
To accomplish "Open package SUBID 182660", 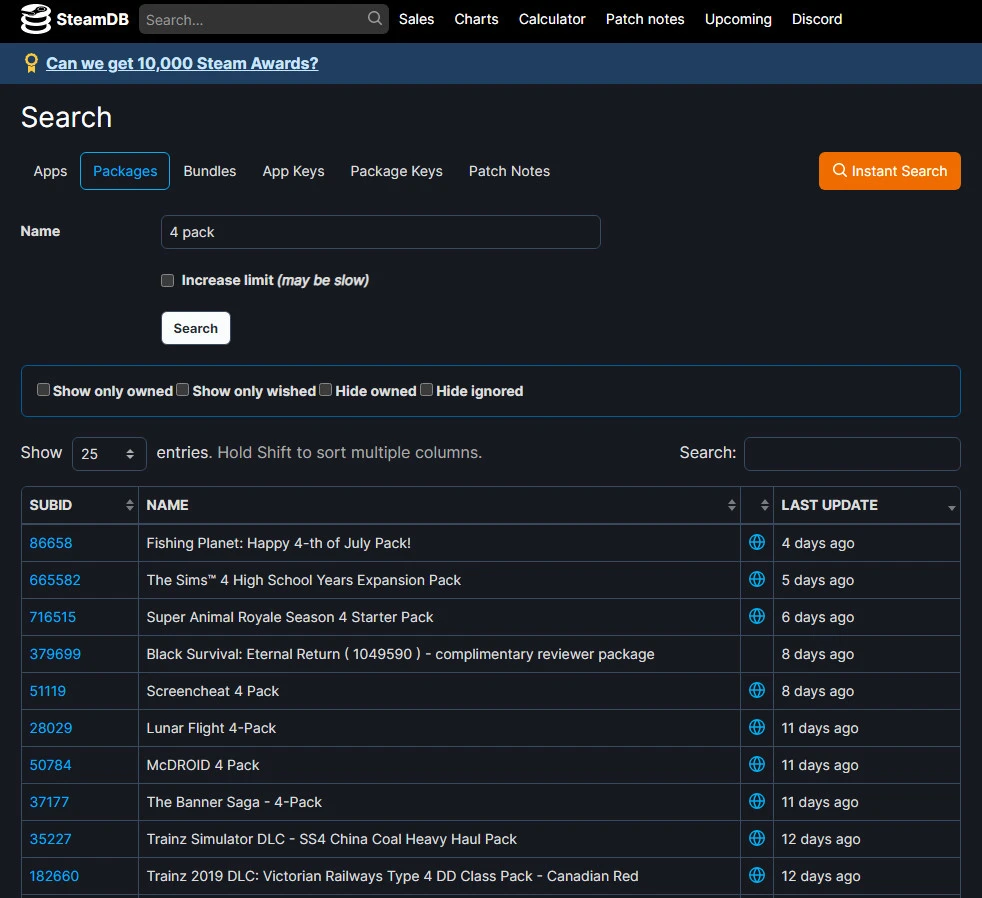I will click(x=54, y=875).
